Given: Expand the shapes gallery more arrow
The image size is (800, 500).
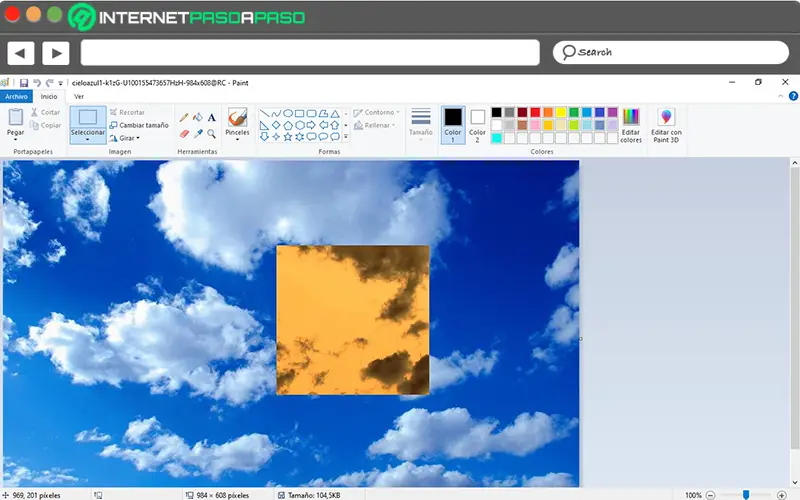Looking at the screenshot, I should click(x=346, y=136).
